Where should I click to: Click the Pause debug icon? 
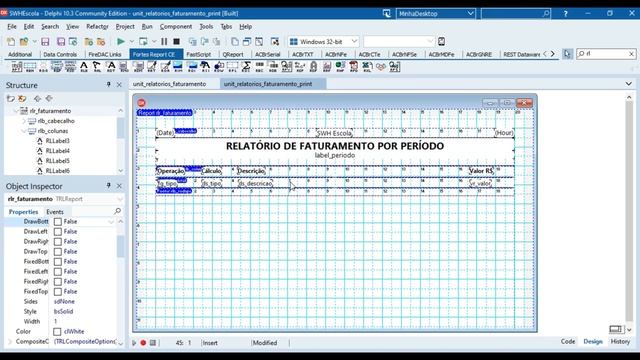(x=164, y=42)
